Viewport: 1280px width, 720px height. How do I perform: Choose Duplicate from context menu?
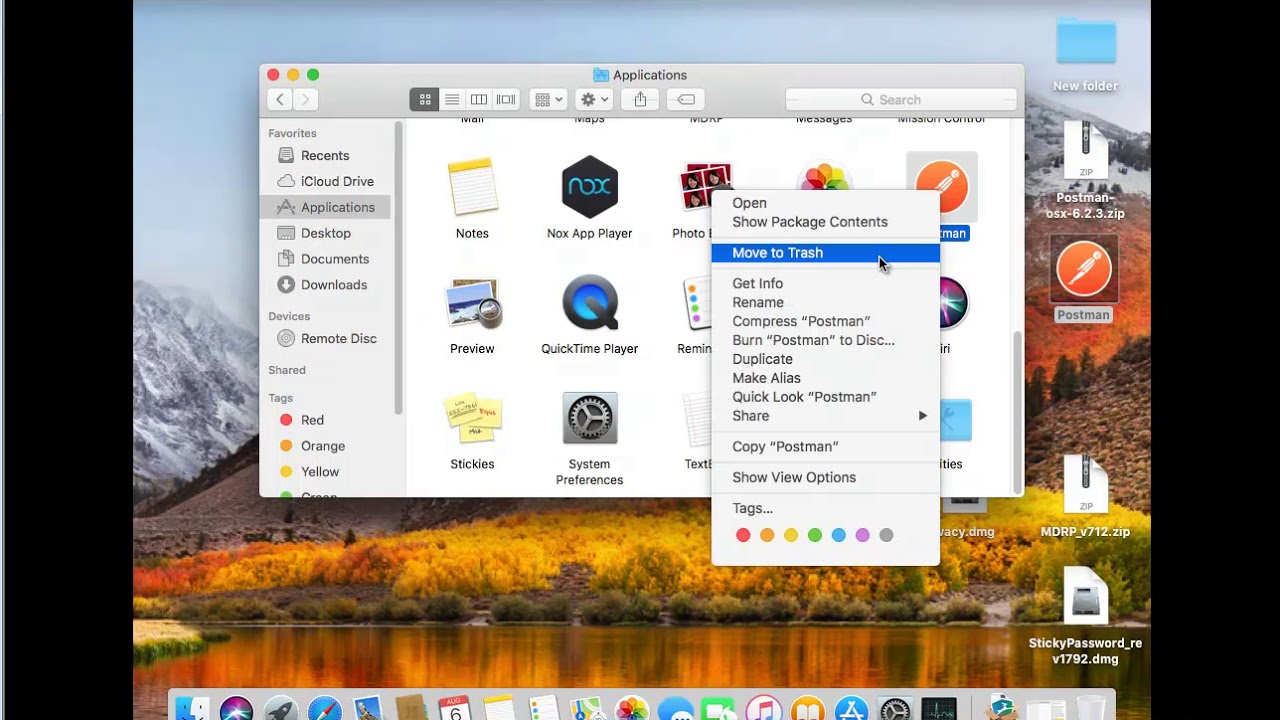tap(825, 359)
